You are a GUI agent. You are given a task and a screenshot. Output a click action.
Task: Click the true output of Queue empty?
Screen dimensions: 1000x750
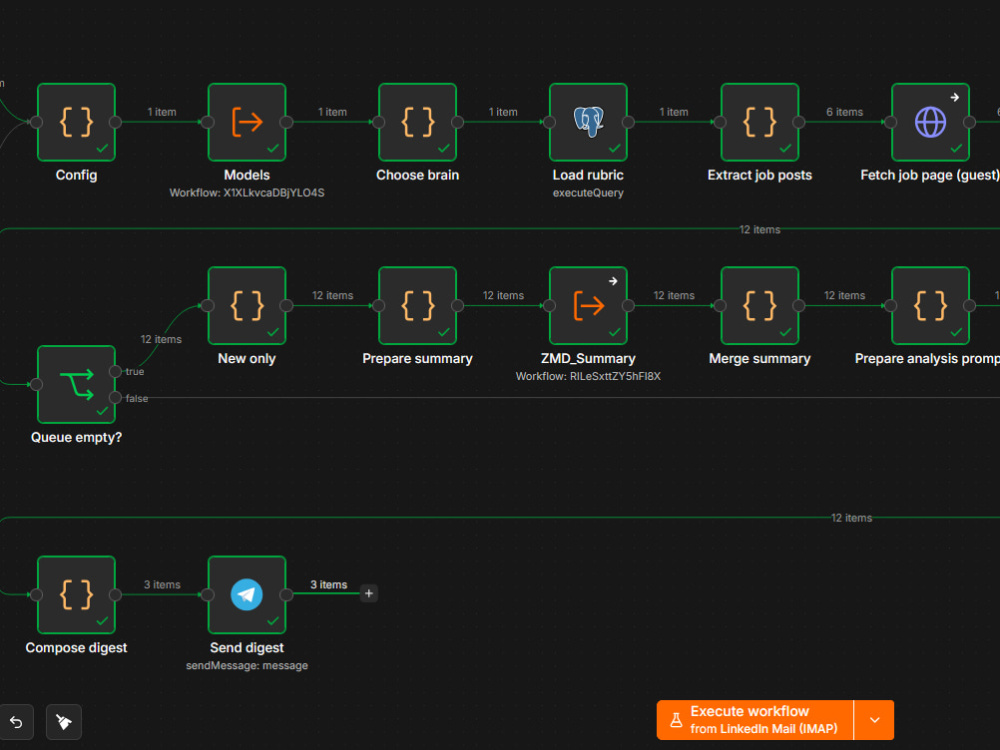[x=115, y=371]
